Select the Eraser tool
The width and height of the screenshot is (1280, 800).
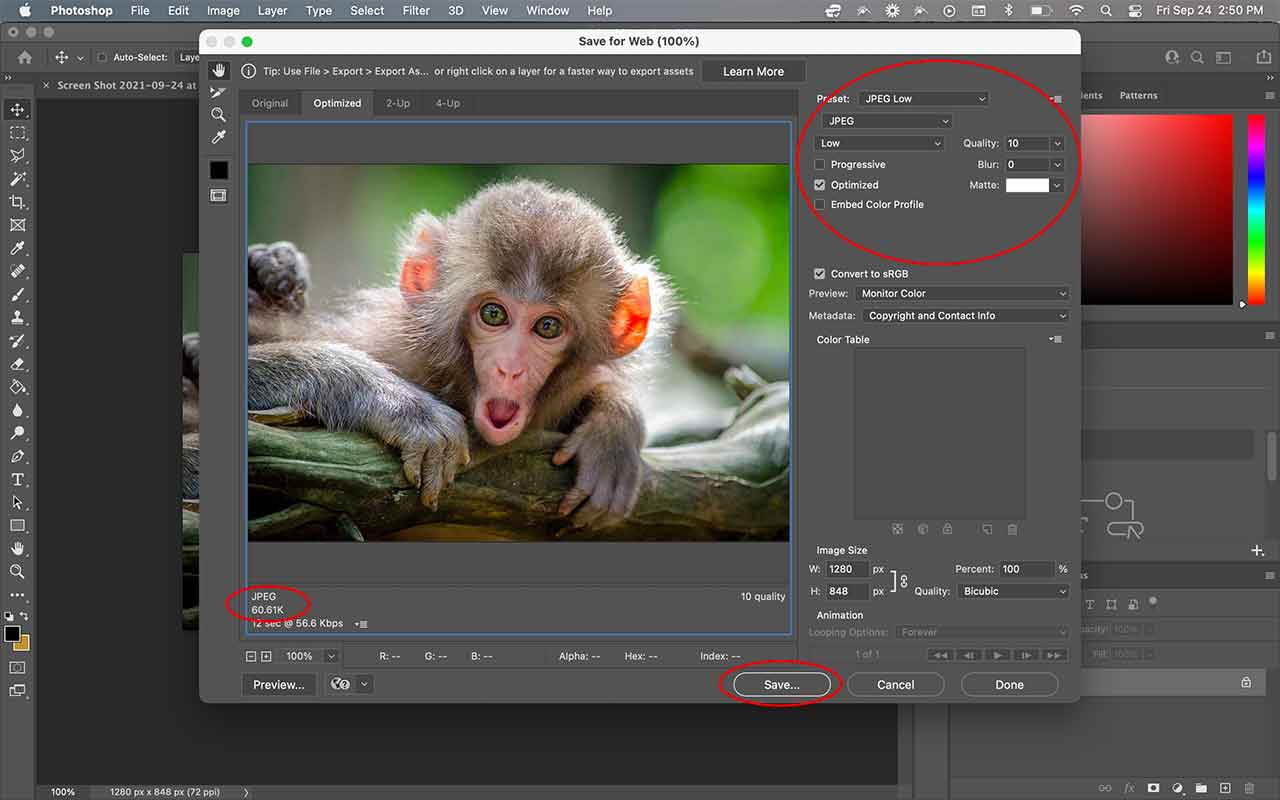[x=17, y=364]
